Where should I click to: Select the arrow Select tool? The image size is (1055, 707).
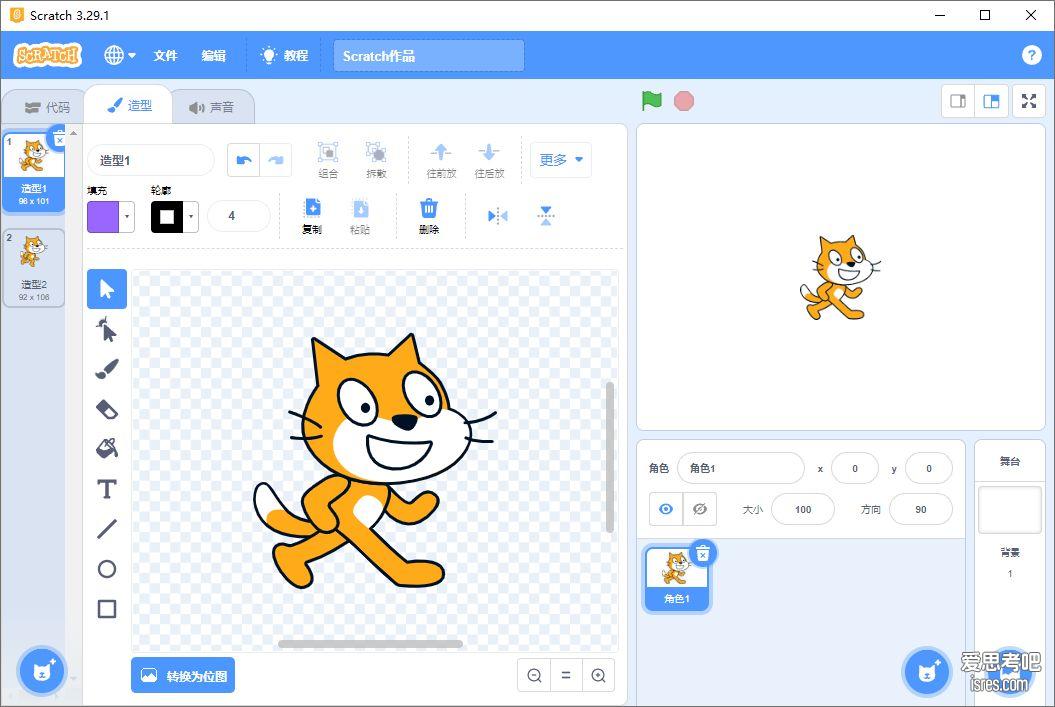tap(107, 289)
